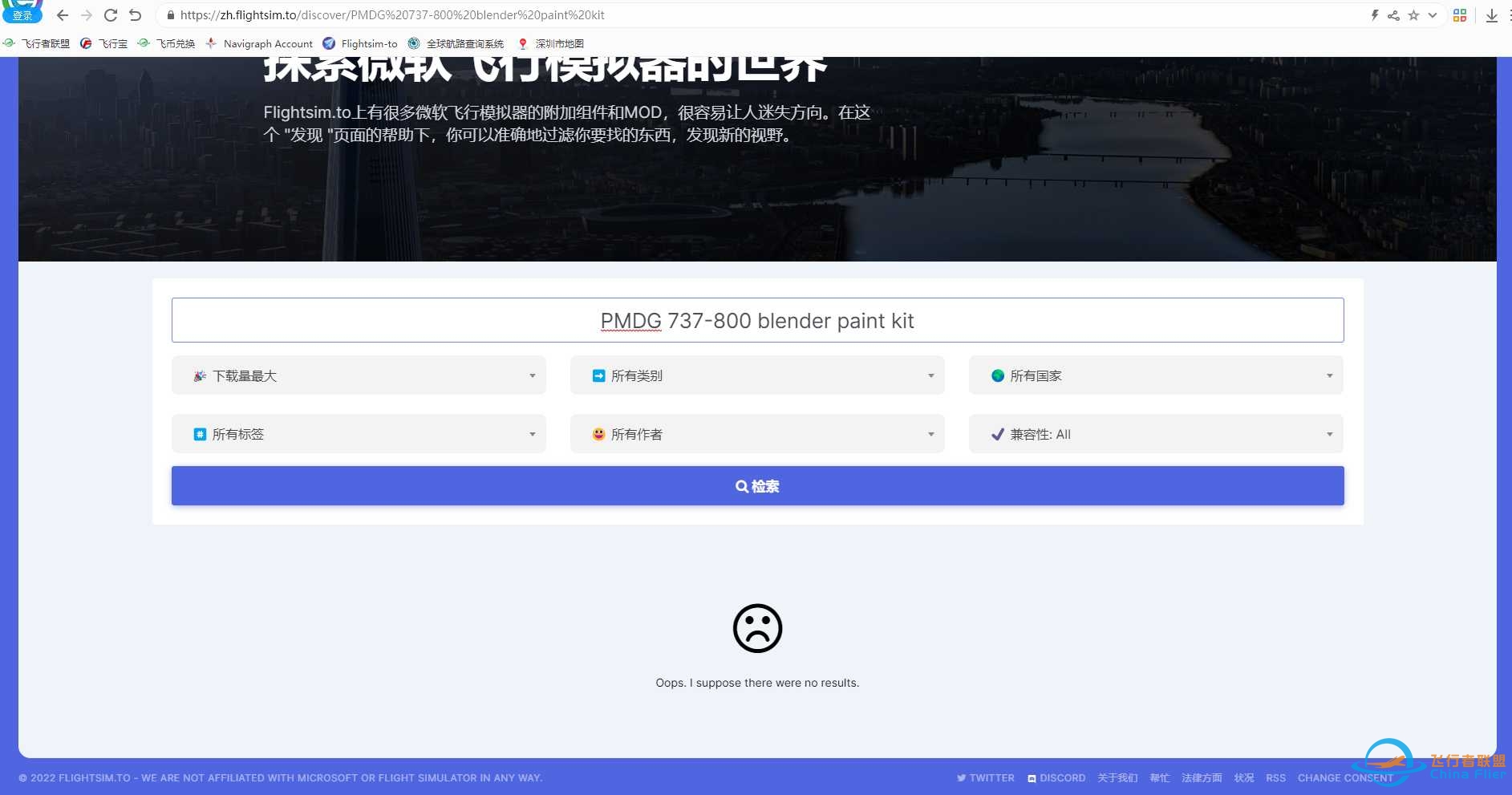The image size is (1512, 795).
Task: Open the Navigraph Account bookmark
Action: [259, 44]
